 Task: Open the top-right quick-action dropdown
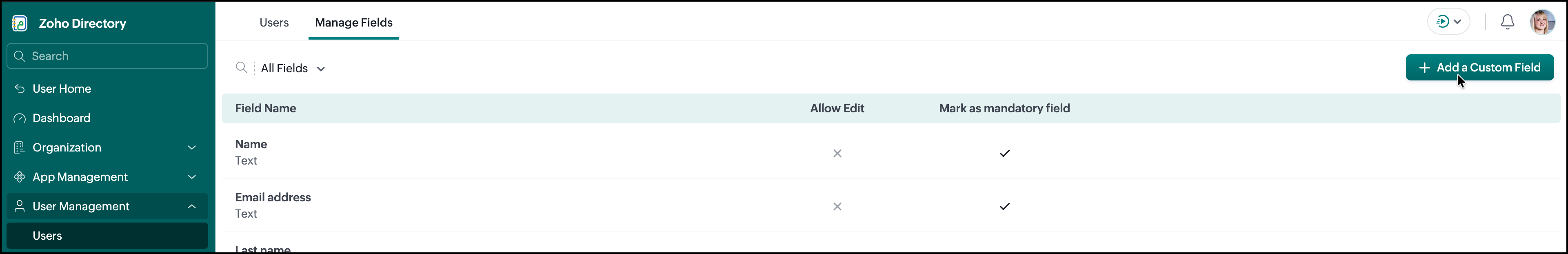[1449, 22]
